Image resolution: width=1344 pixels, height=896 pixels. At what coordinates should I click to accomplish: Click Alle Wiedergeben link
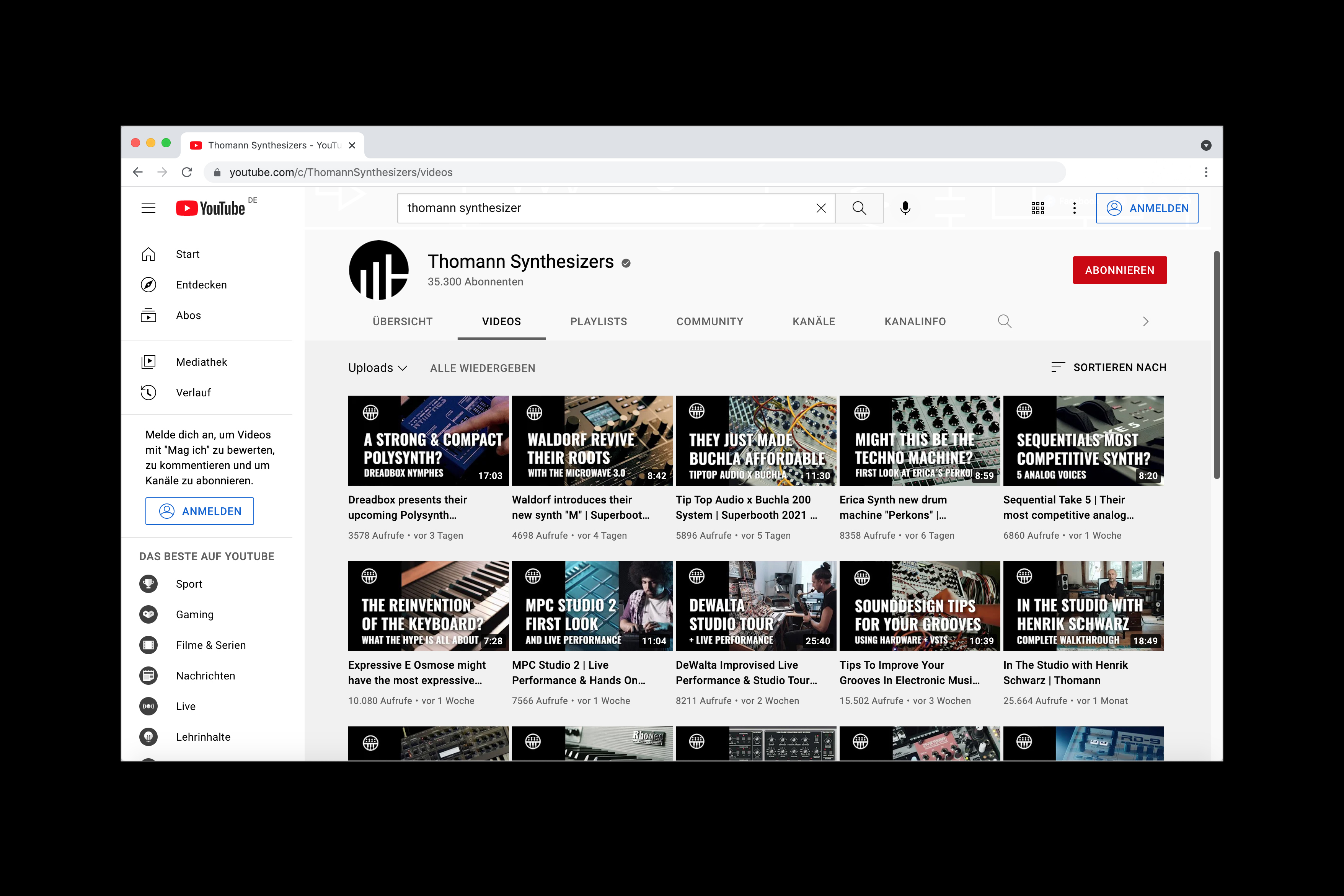click(x=482, y=368)
